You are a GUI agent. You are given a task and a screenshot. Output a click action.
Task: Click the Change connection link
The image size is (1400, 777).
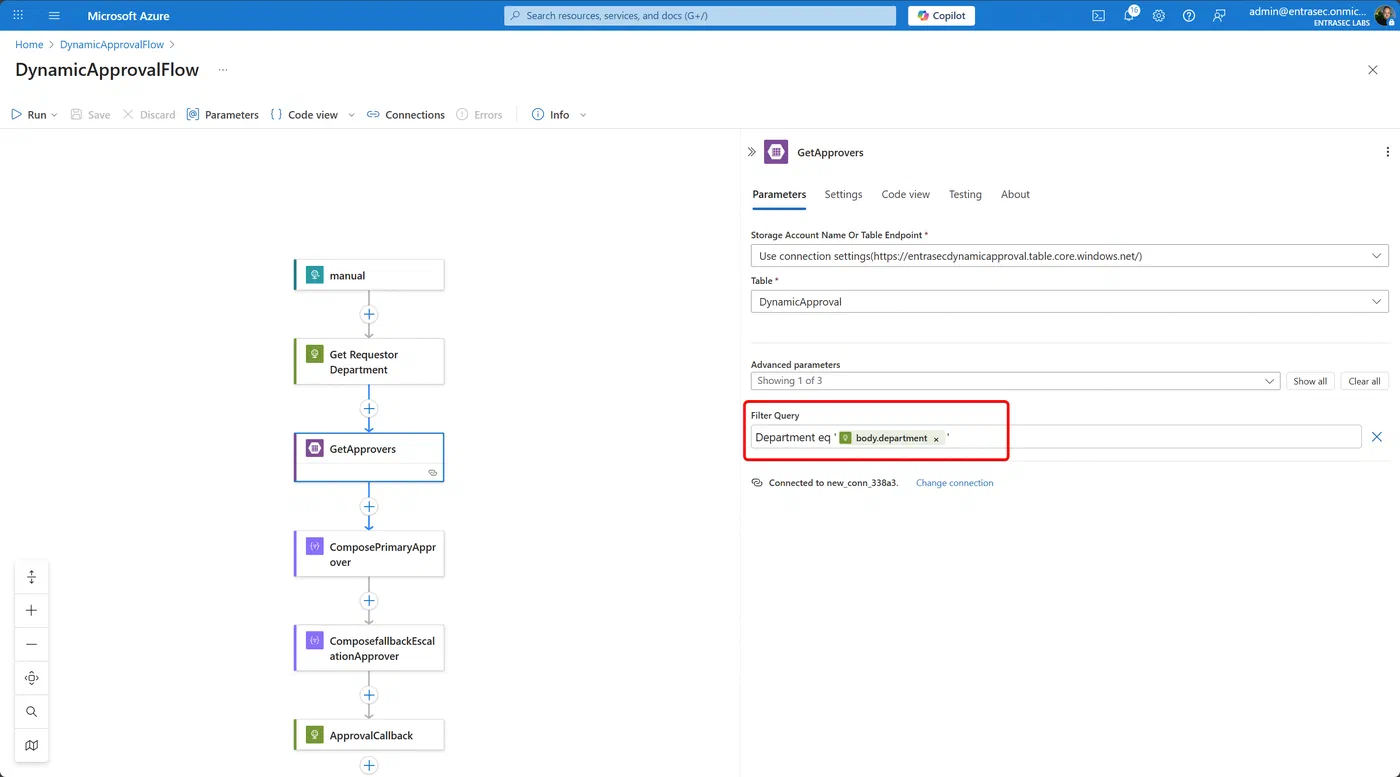tap(954, 483)
